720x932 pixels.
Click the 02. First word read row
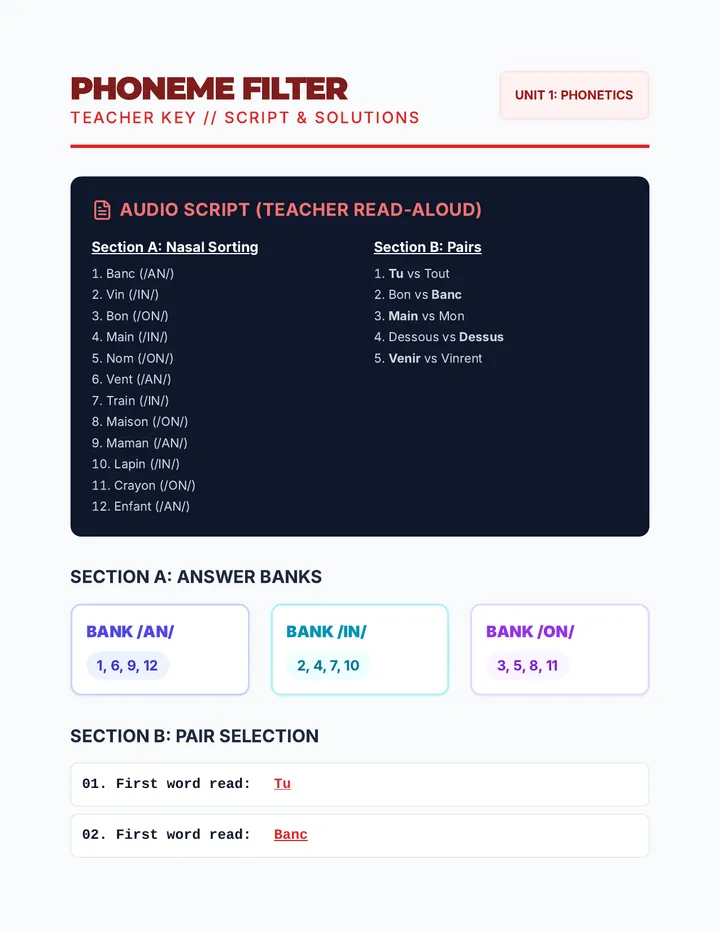[360, 836]
